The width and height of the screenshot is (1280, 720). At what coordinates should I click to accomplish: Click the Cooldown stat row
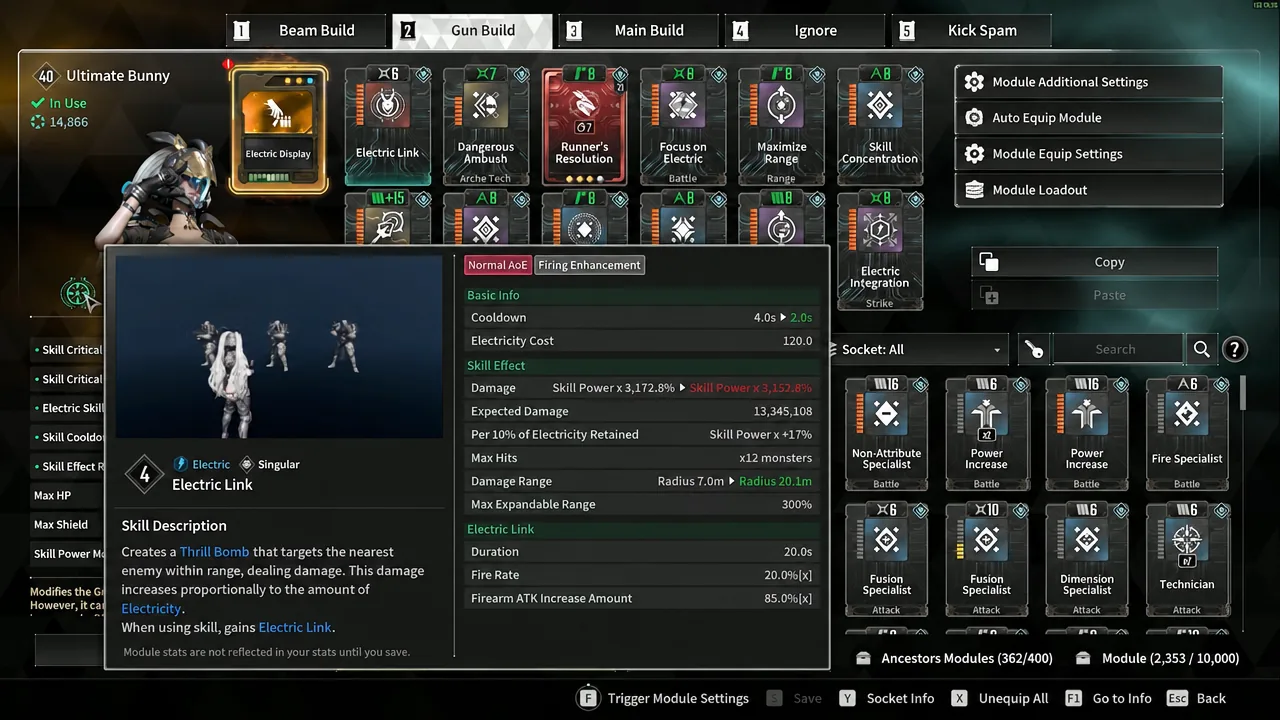click(641, 317)
